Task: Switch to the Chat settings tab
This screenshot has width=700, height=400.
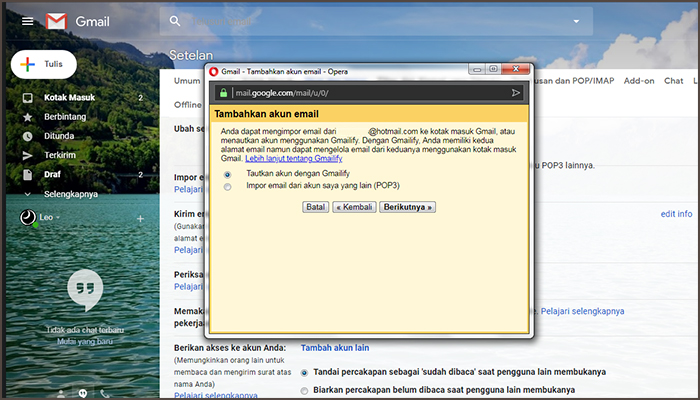Action: pos(673,80)
